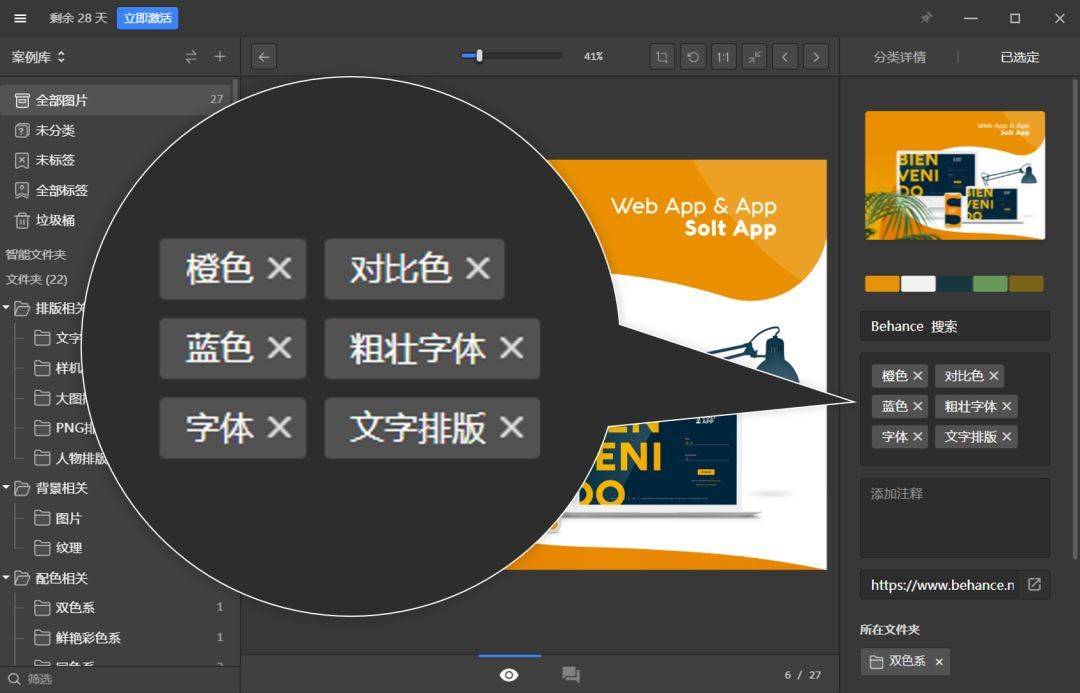Collapse the 配色相关 folder tree

click(x=6, y=577)
